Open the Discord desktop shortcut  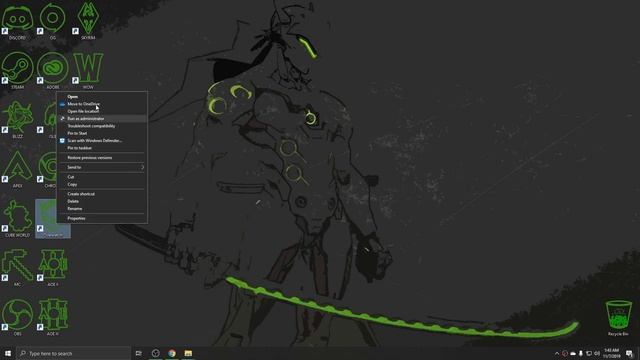[x=17, y=21]
